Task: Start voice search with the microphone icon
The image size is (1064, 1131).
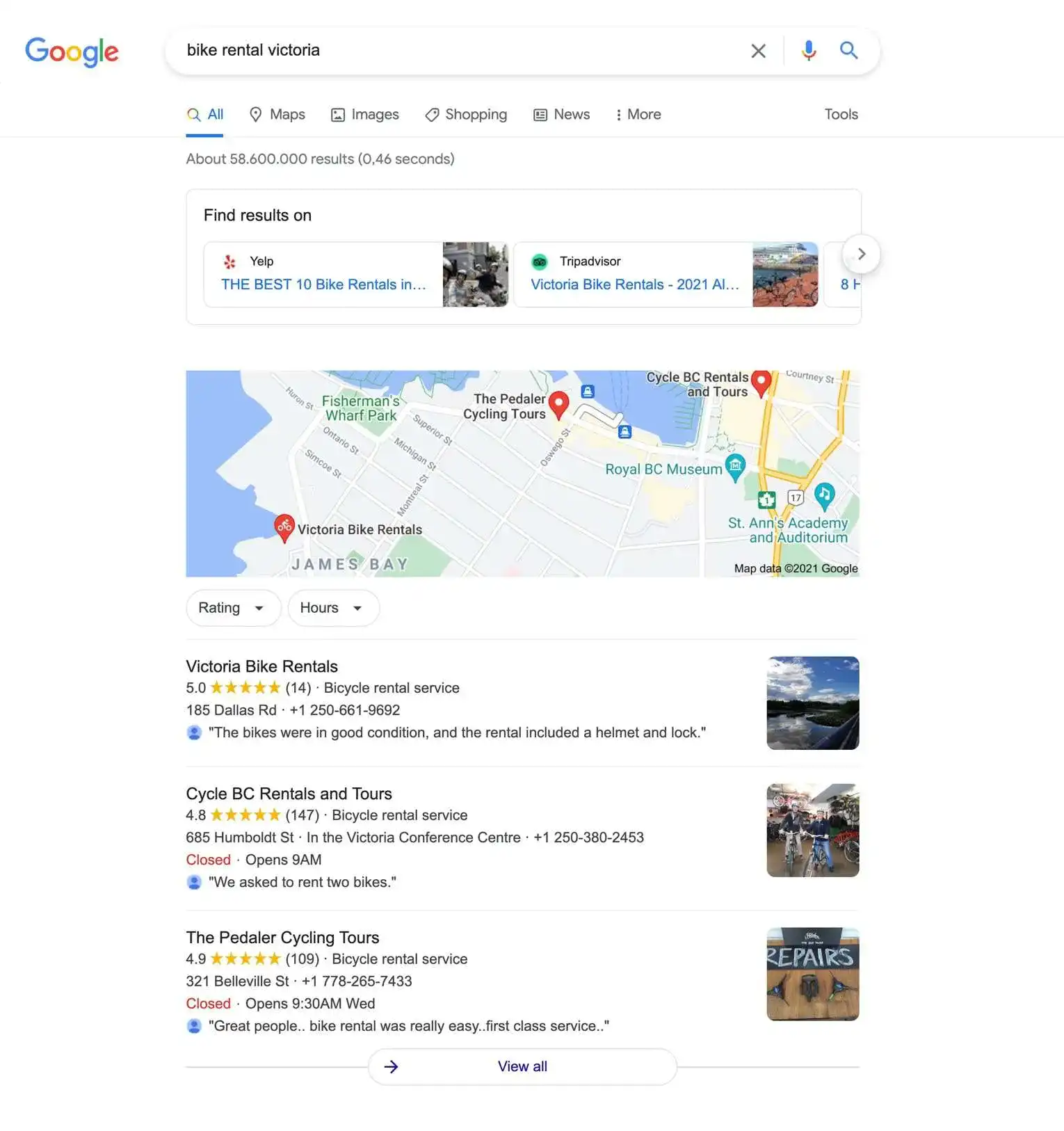Action: (x=808, y=51)
